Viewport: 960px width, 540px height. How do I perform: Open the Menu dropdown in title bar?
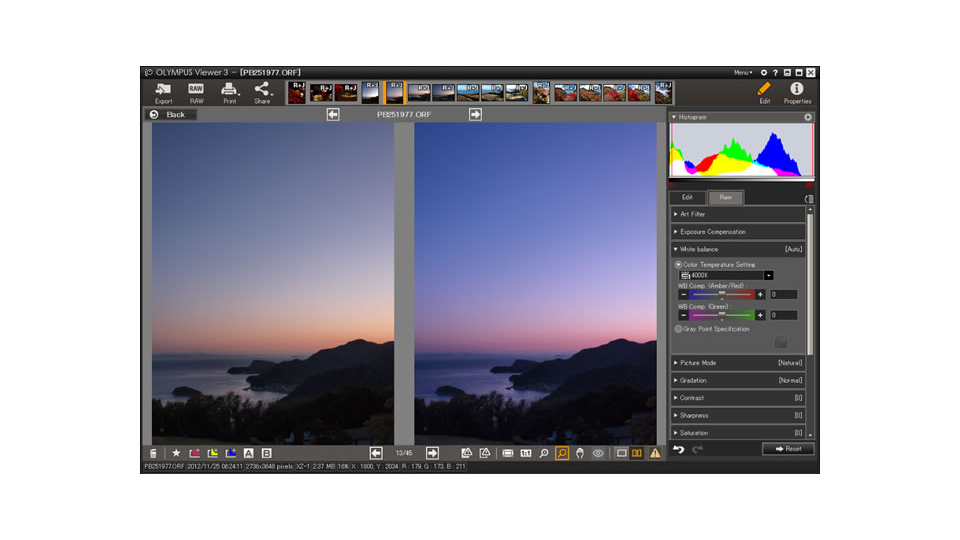tap(743, 72)
